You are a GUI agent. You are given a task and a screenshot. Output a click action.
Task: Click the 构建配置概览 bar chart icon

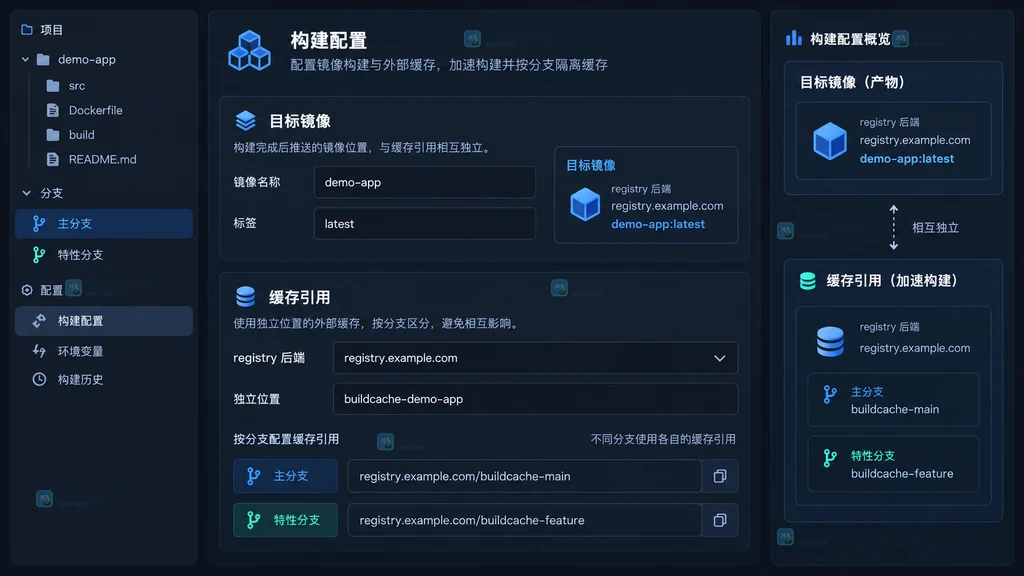pos(794,39)
